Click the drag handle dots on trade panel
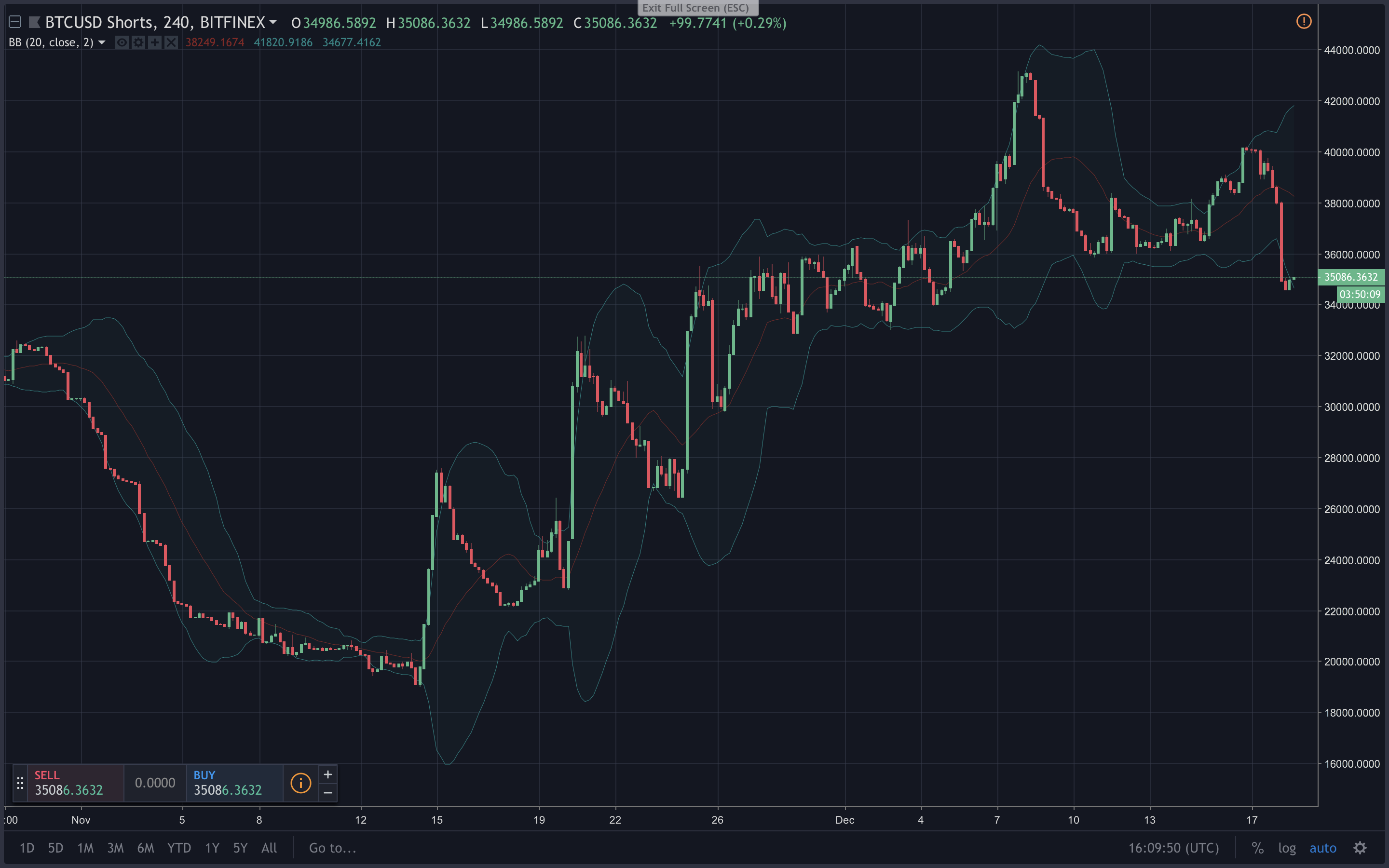 click(20, 783)
